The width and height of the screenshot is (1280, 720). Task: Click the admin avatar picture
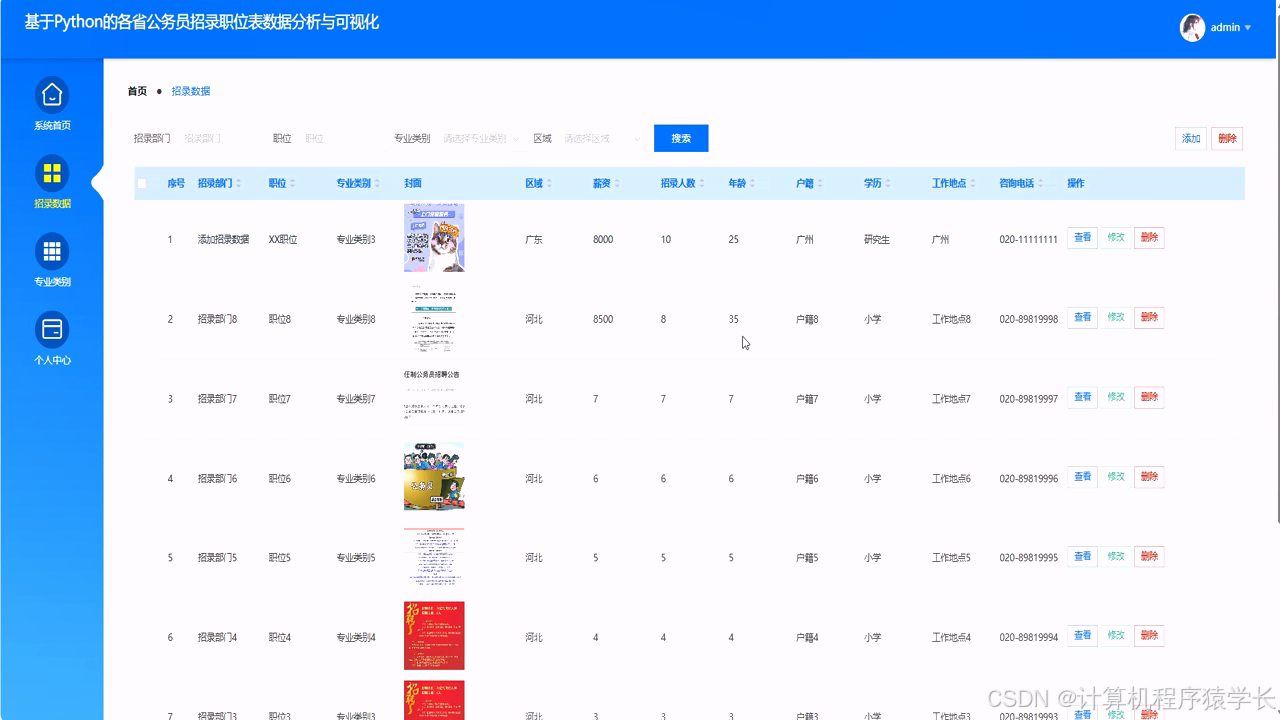pyautogui.click(x=1192, y=28)
